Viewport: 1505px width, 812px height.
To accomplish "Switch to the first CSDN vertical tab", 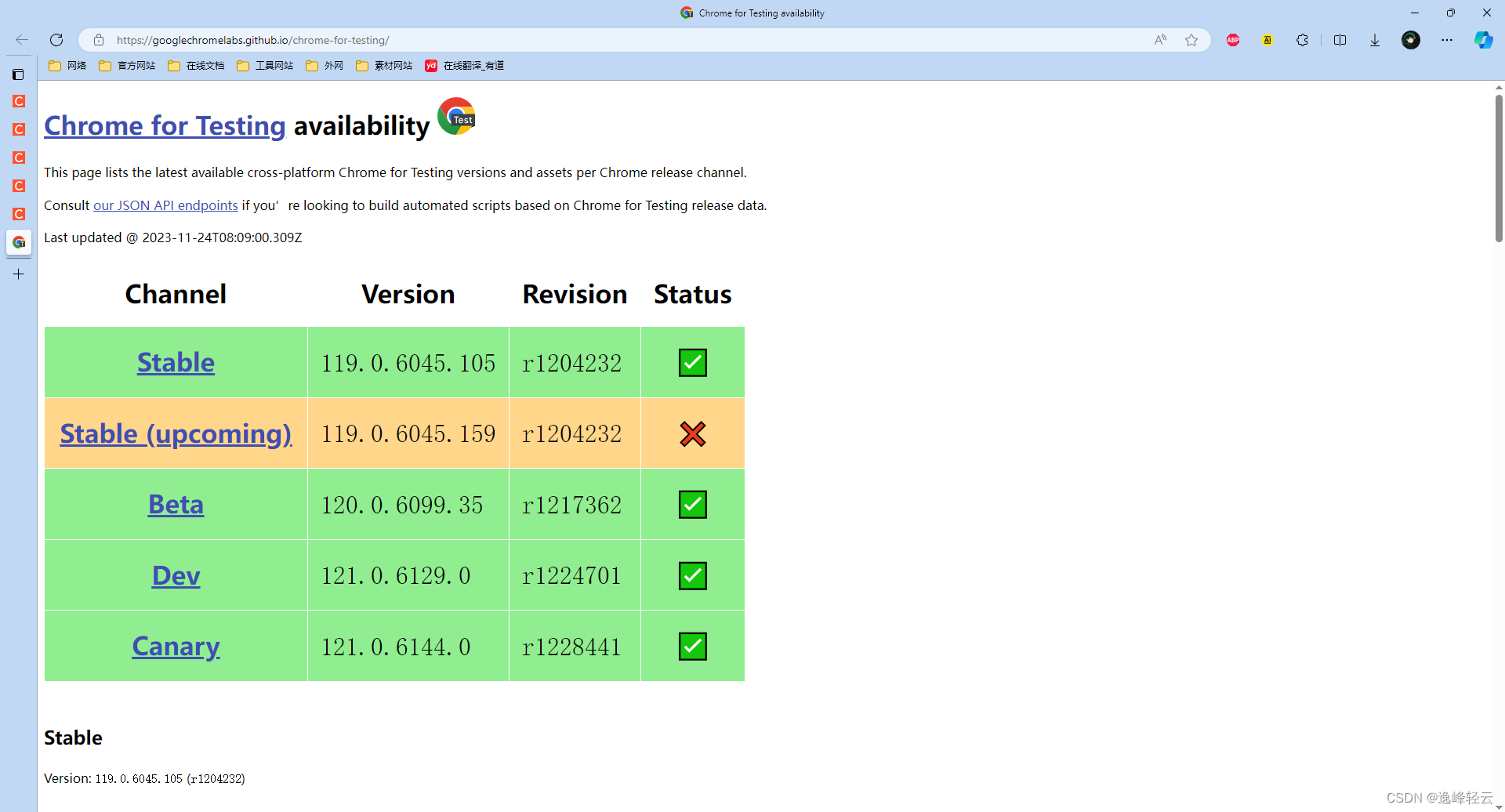I will click(x=19, y=101).
